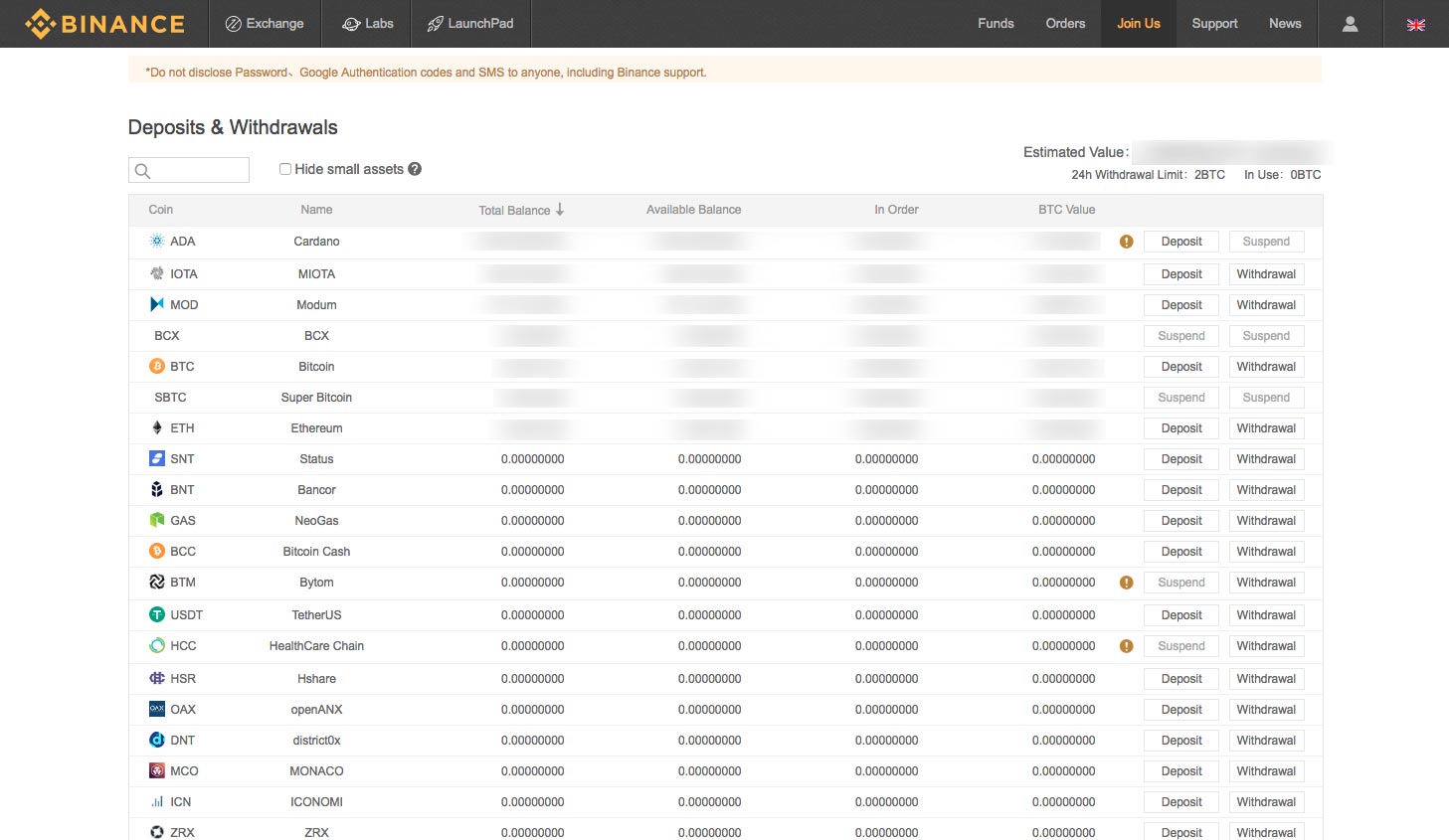
Task: Click Withdrawal for BTM Bytom
Action: click(1266, 583)
